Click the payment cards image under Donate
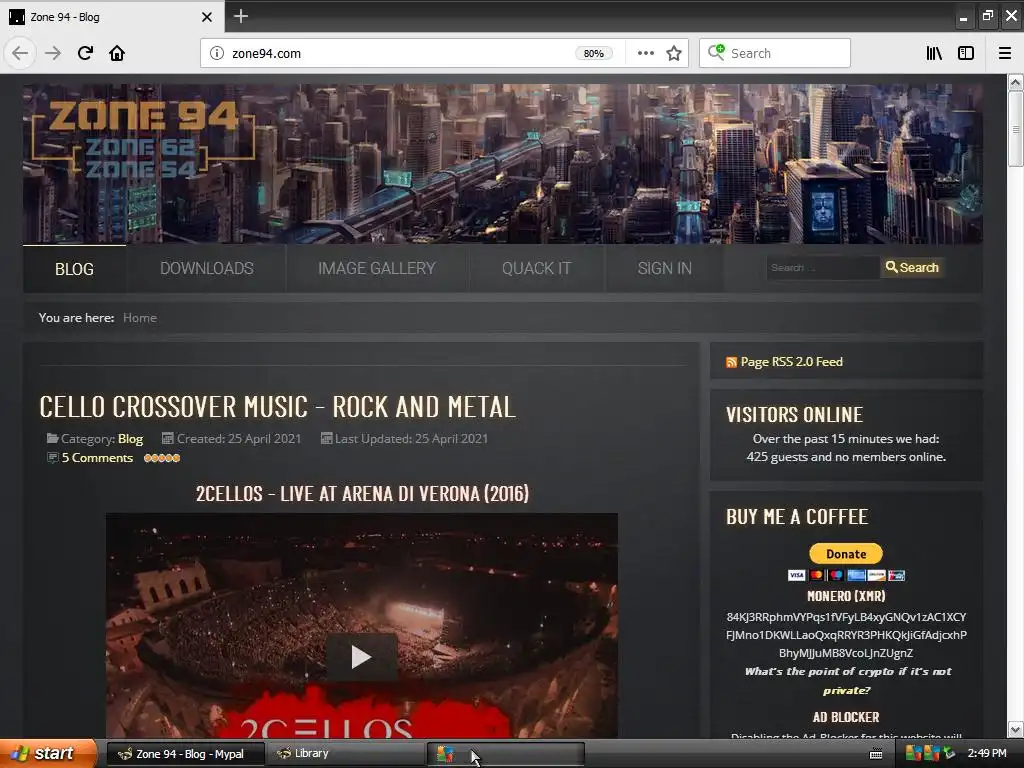Image resolution: width=1024 pixels, height=768 pixels. click(x=846, y=575)
